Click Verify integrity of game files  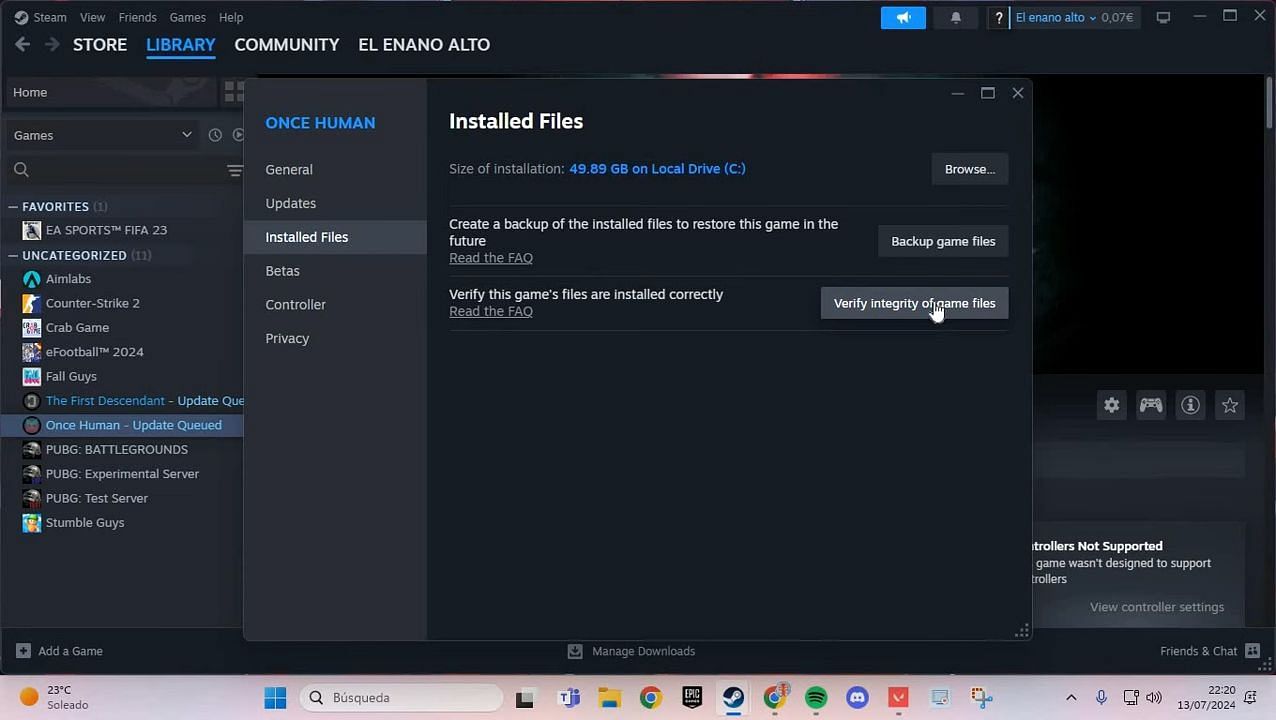click(914, 303)
